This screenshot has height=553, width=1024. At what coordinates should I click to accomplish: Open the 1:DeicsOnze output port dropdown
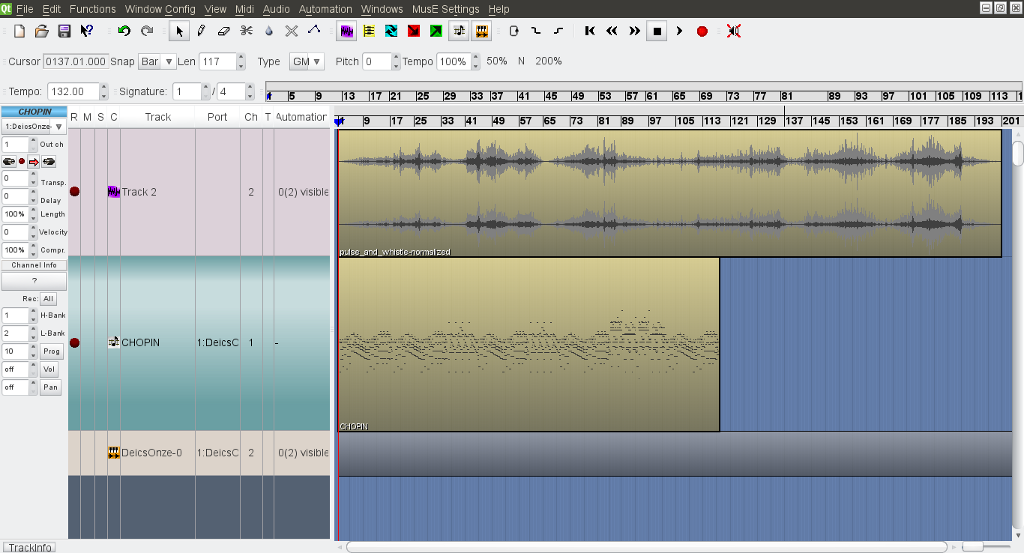[x=34, y=127]
